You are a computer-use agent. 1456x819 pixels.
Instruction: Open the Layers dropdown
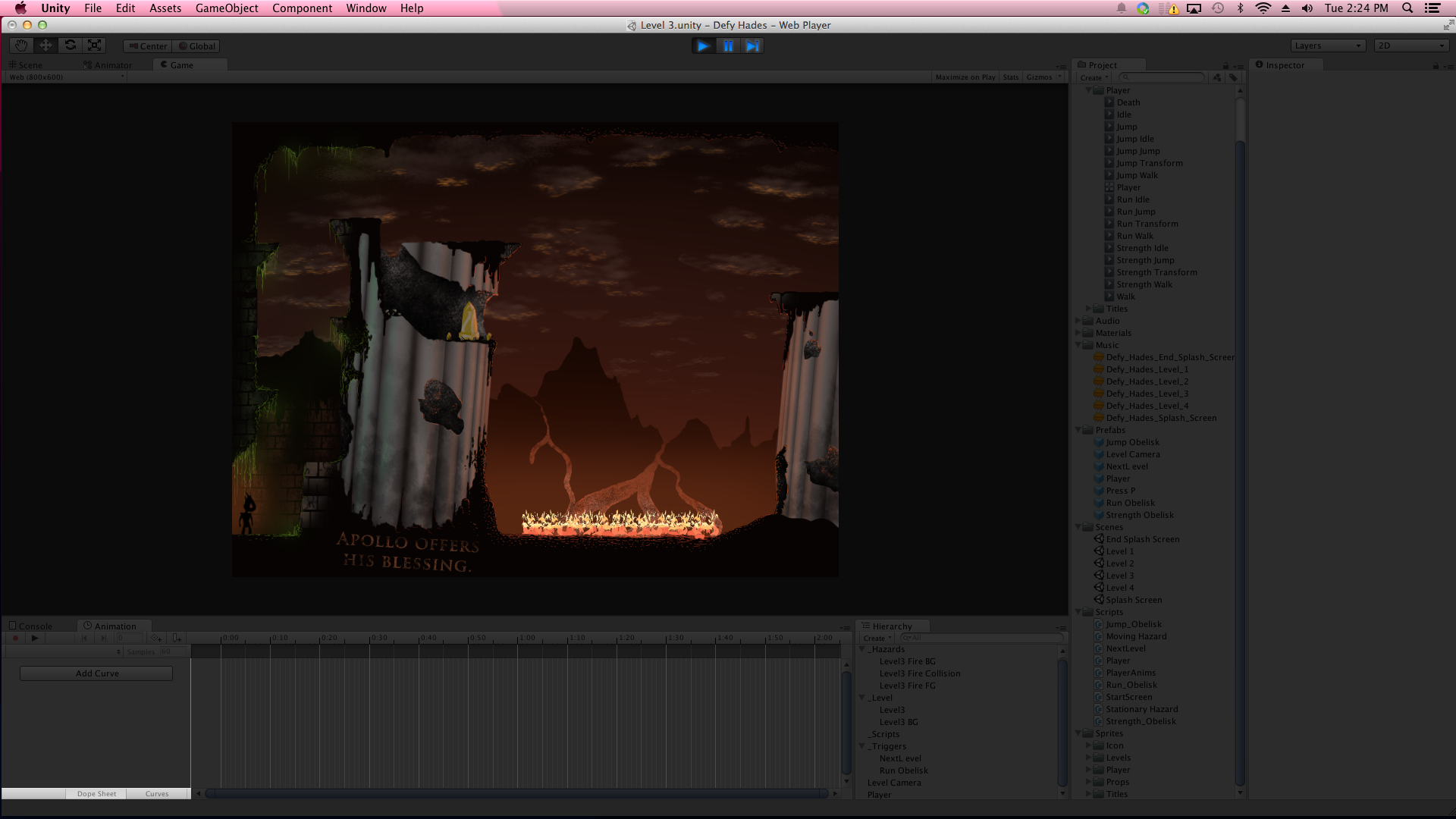1328,46
